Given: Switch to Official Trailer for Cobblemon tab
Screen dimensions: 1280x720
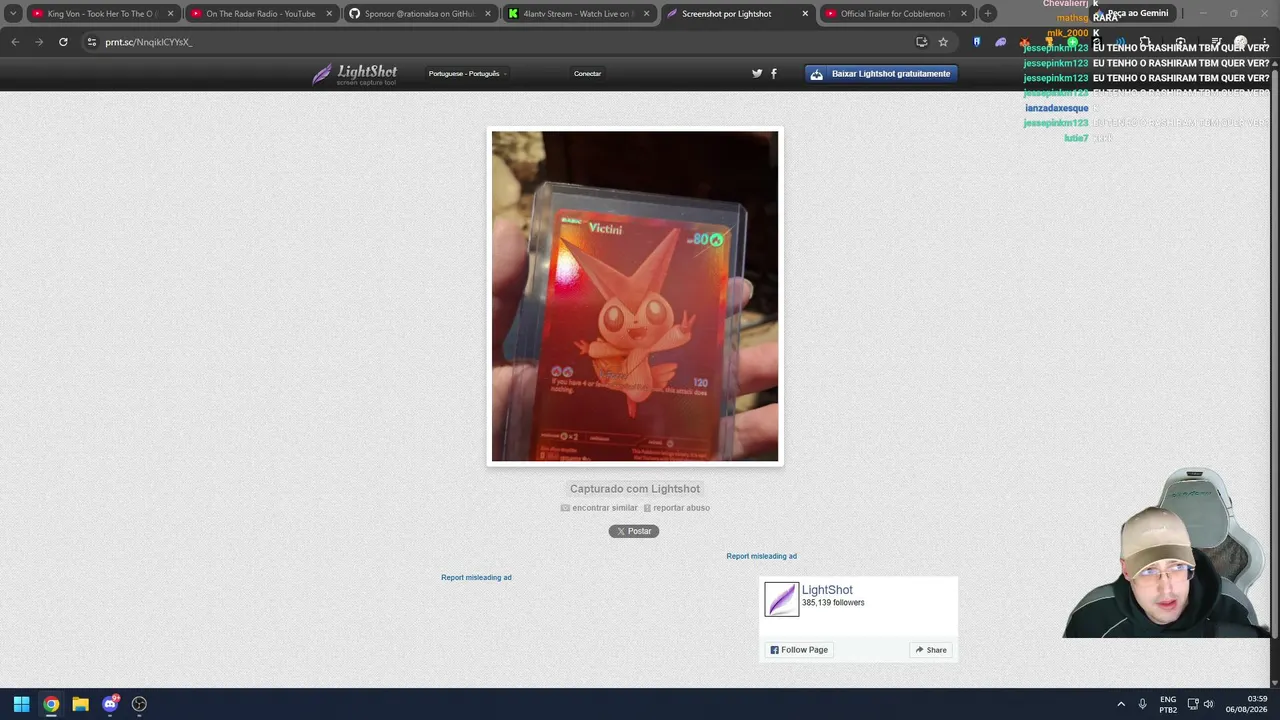Looking at the screenshot, I should coord(897,14).
